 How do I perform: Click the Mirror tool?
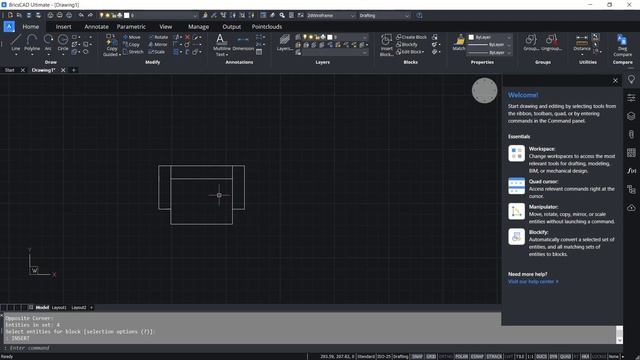click(x=158, y=44)
